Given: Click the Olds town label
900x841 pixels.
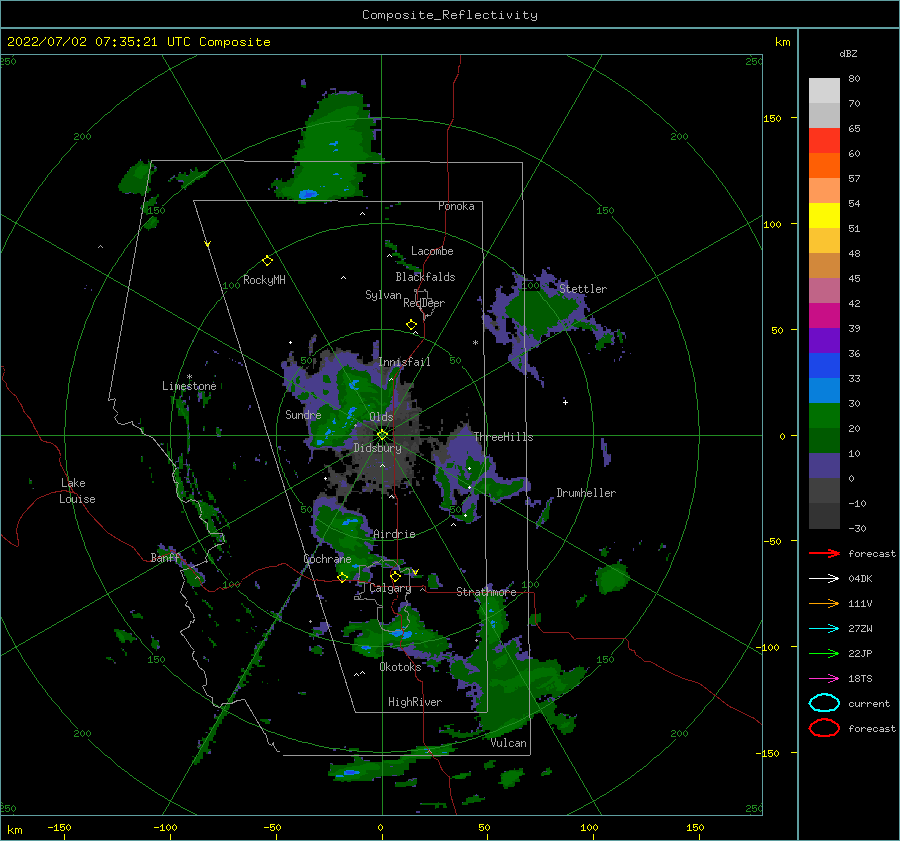Looking at the screenshot, I should [x=381, y=417].
